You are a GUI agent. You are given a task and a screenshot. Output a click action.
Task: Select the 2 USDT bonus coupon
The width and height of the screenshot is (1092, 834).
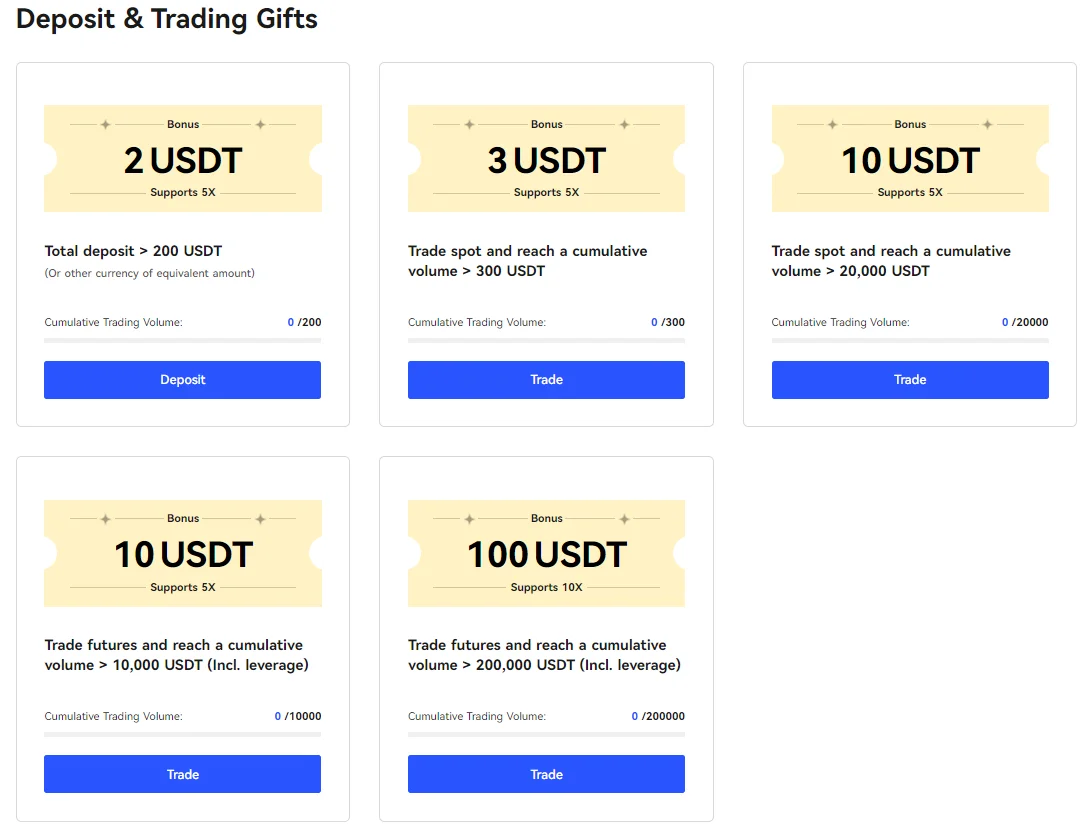click(182, 158)
